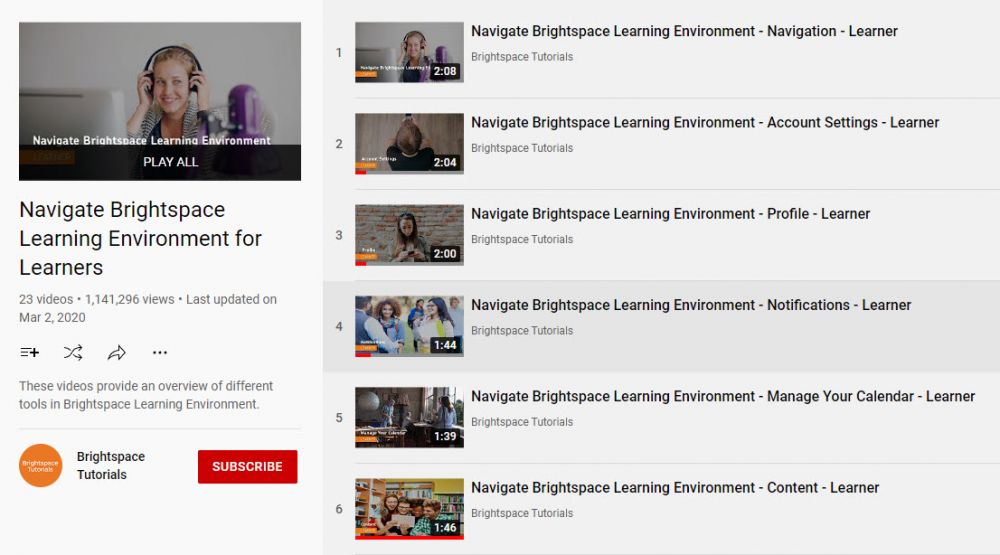The width and height of the screenshot is (1000, 555).
Task: Click title 'Manage Your Calendar - Learner' link
Action: 723,396
